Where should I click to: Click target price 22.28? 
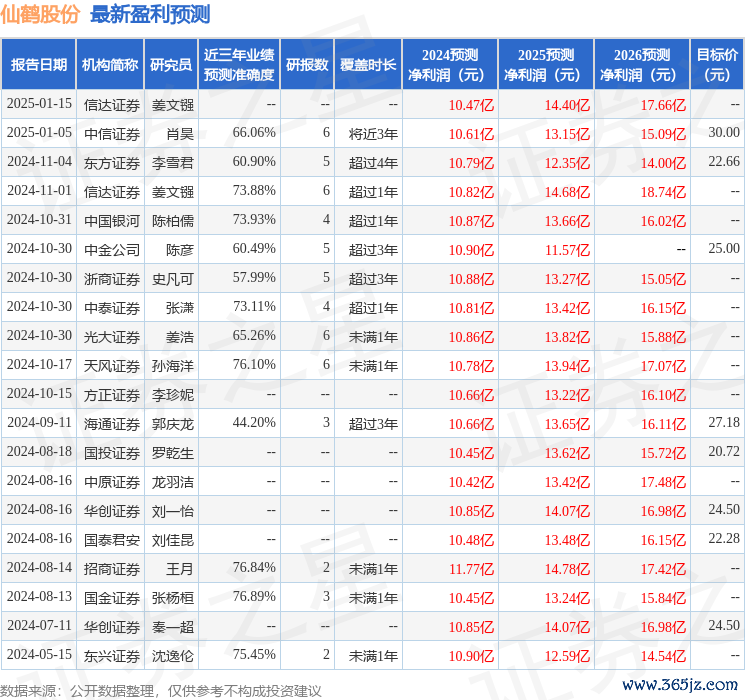pyautogui.click(x=724, y=538)
